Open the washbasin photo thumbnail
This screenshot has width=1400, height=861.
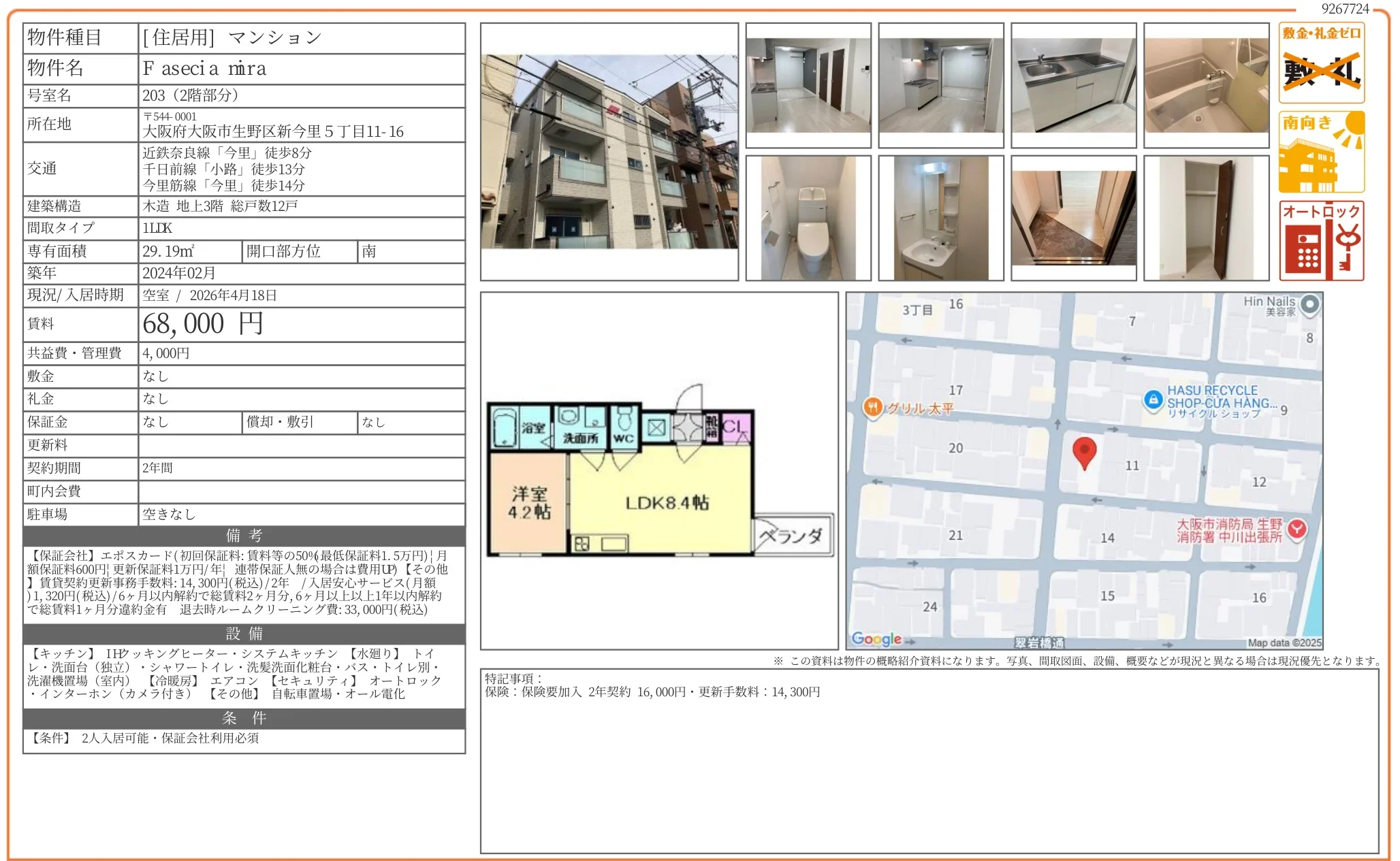point(940,218)
